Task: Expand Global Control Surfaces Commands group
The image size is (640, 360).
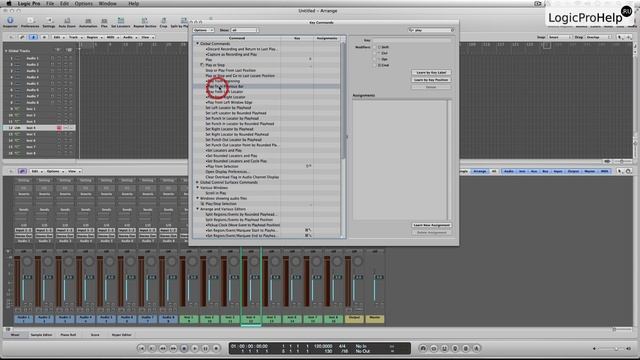Action: (198, 182)
